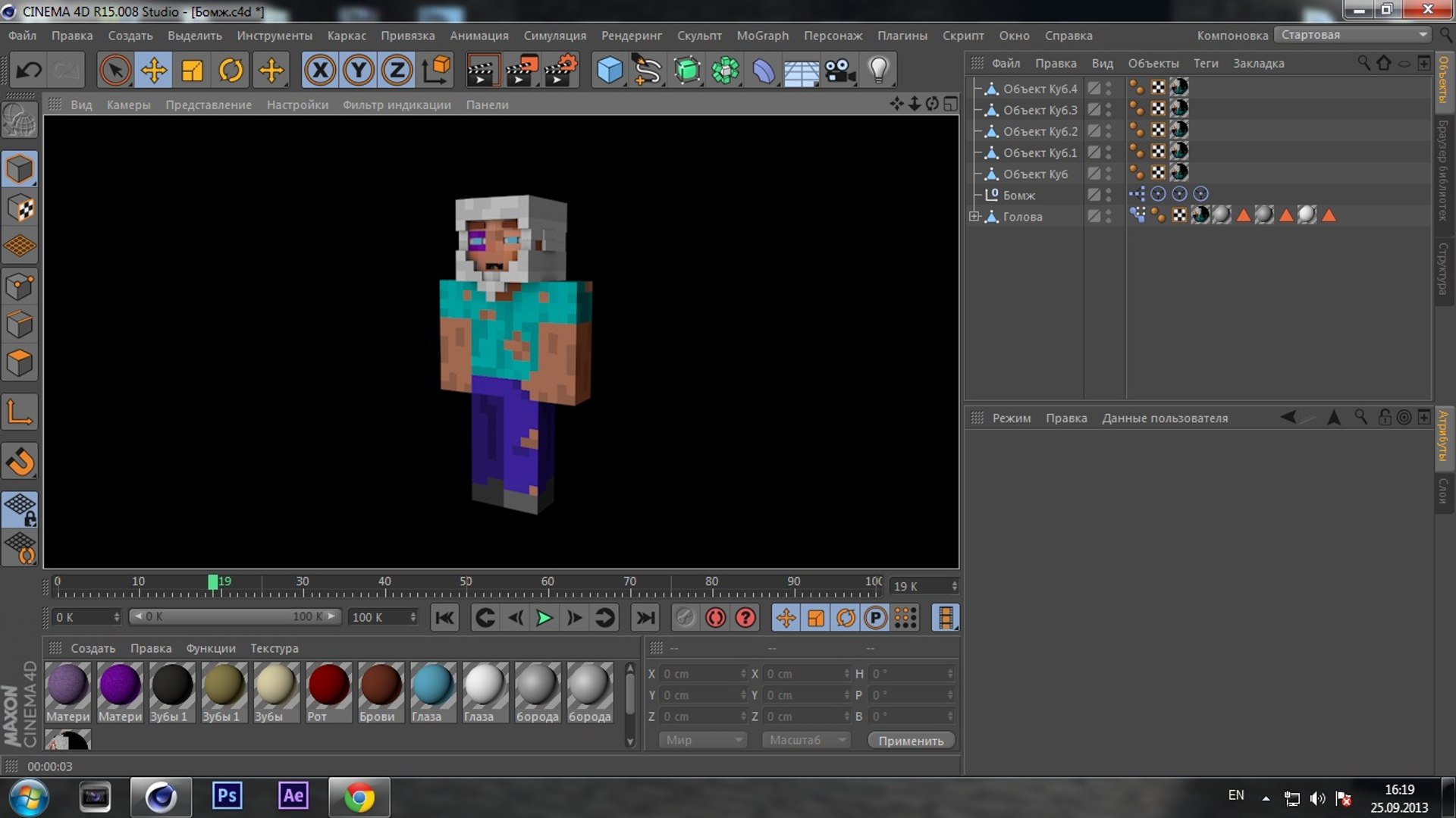Click the 100 K end frame stepper
The image size is (1456, 818).
click(413, 617)
